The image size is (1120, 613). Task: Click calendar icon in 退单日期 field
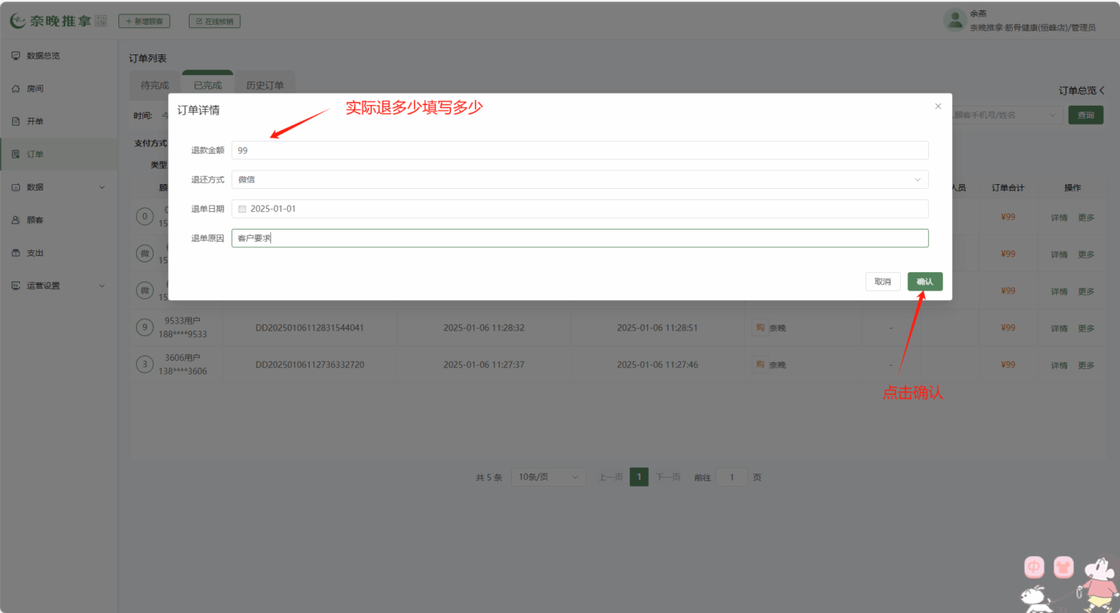[x=242, y=209]
